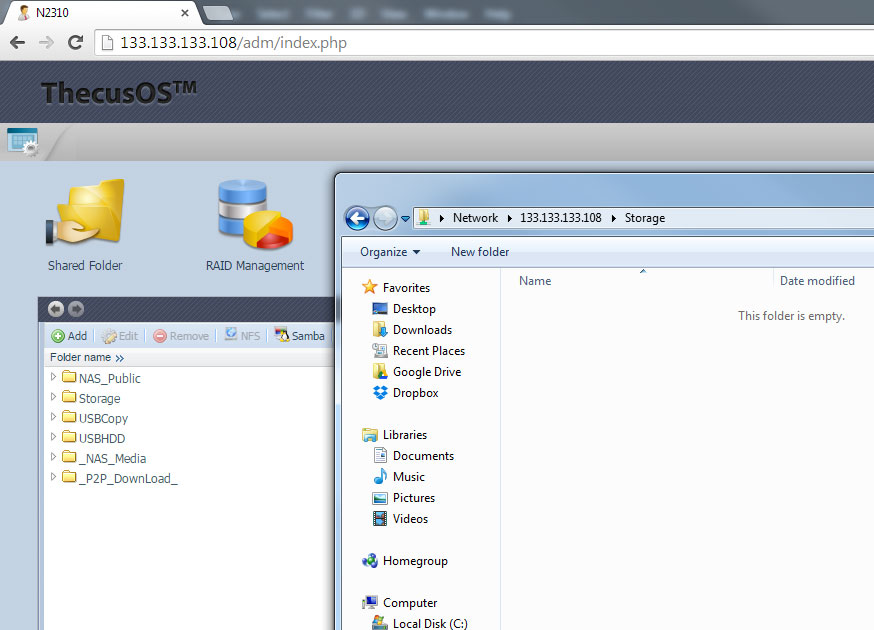This screenshot has height=630, width=874.
Task: Open Dropbox in Explorer sidebar
Action: 405,393
